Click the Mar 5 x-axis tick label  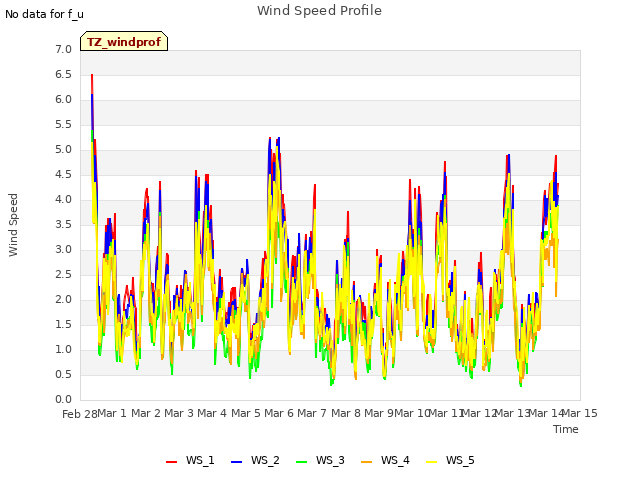[x=246, y=413]
